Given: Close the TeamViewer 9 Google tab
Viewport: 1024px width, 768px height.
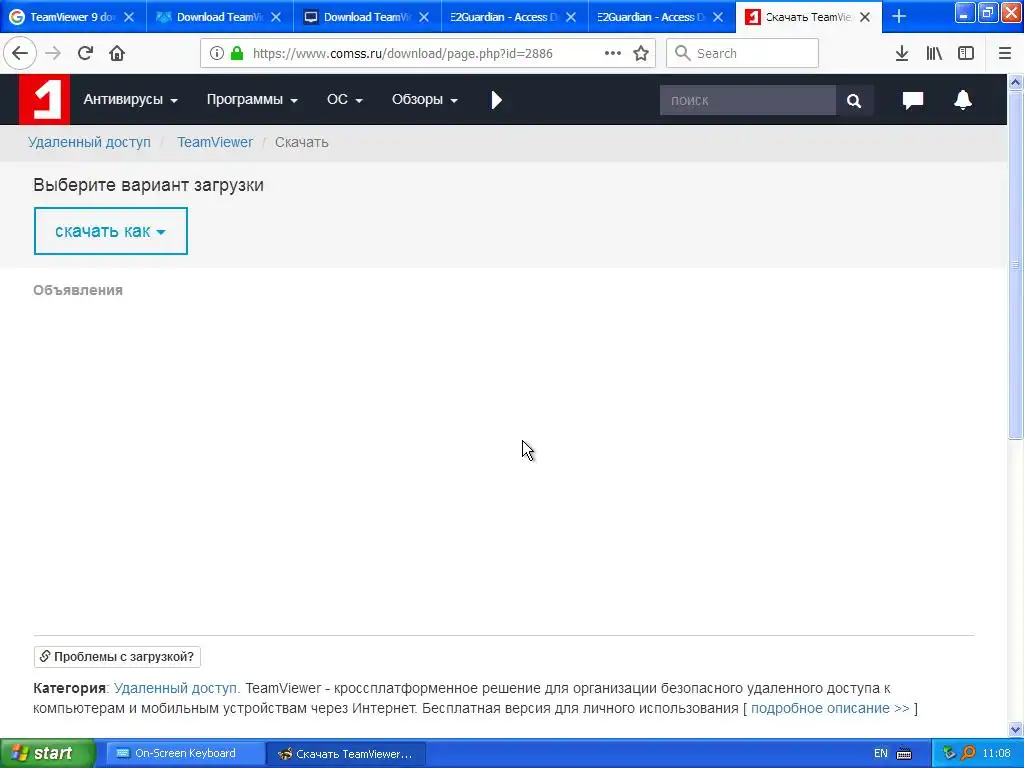Looking at the screenshot, I should 129,17.
